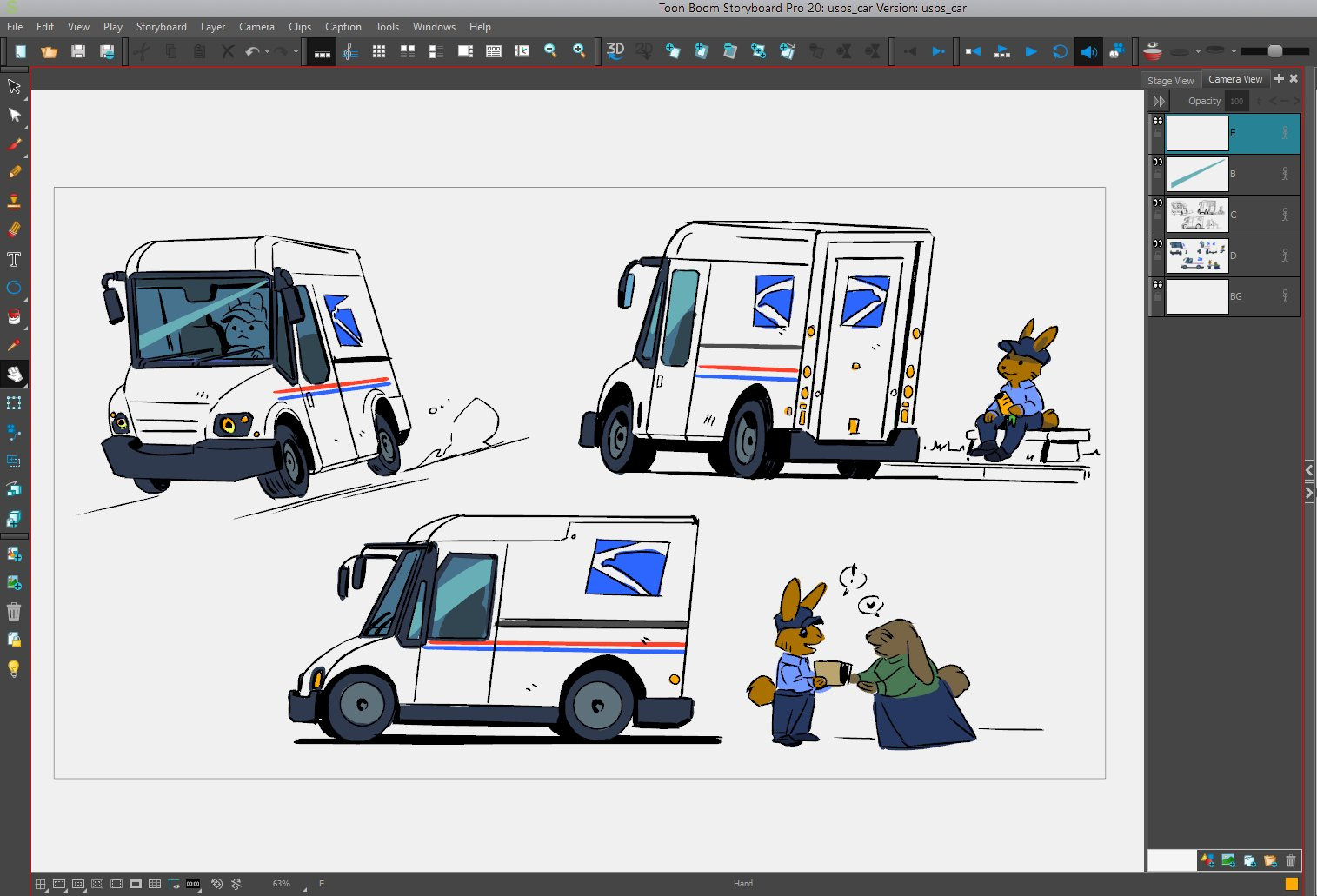The width and height of the screenshot is (1317, 896).
Task: Adjust the pen size slider in top toolbar
Action: (x=1274, y=51)
